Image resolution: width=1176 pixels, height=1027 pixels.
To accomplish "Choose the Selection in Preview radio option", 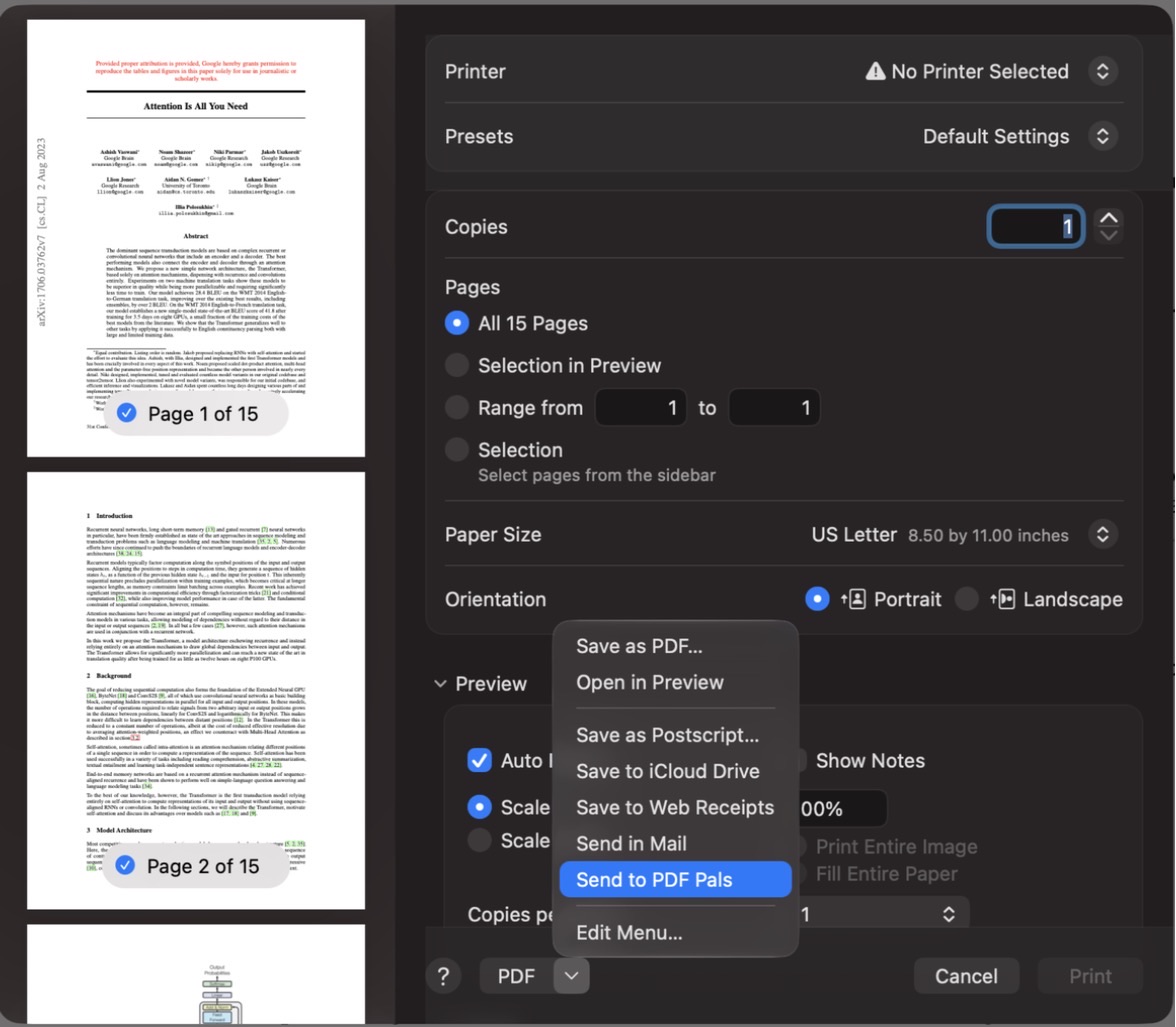I will point(457,365).
